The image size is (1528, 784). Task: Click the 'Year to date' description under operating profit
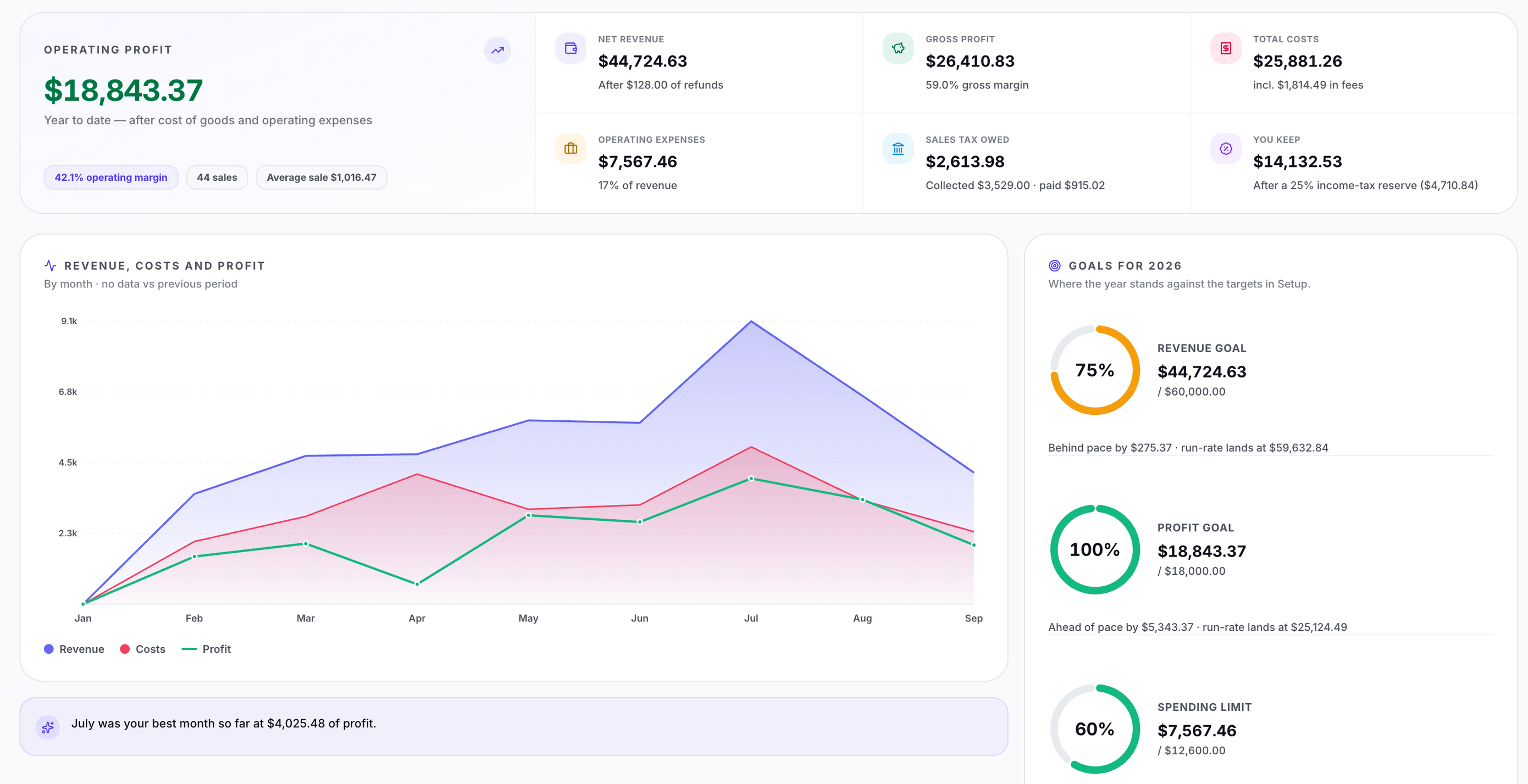click(208, 120)
